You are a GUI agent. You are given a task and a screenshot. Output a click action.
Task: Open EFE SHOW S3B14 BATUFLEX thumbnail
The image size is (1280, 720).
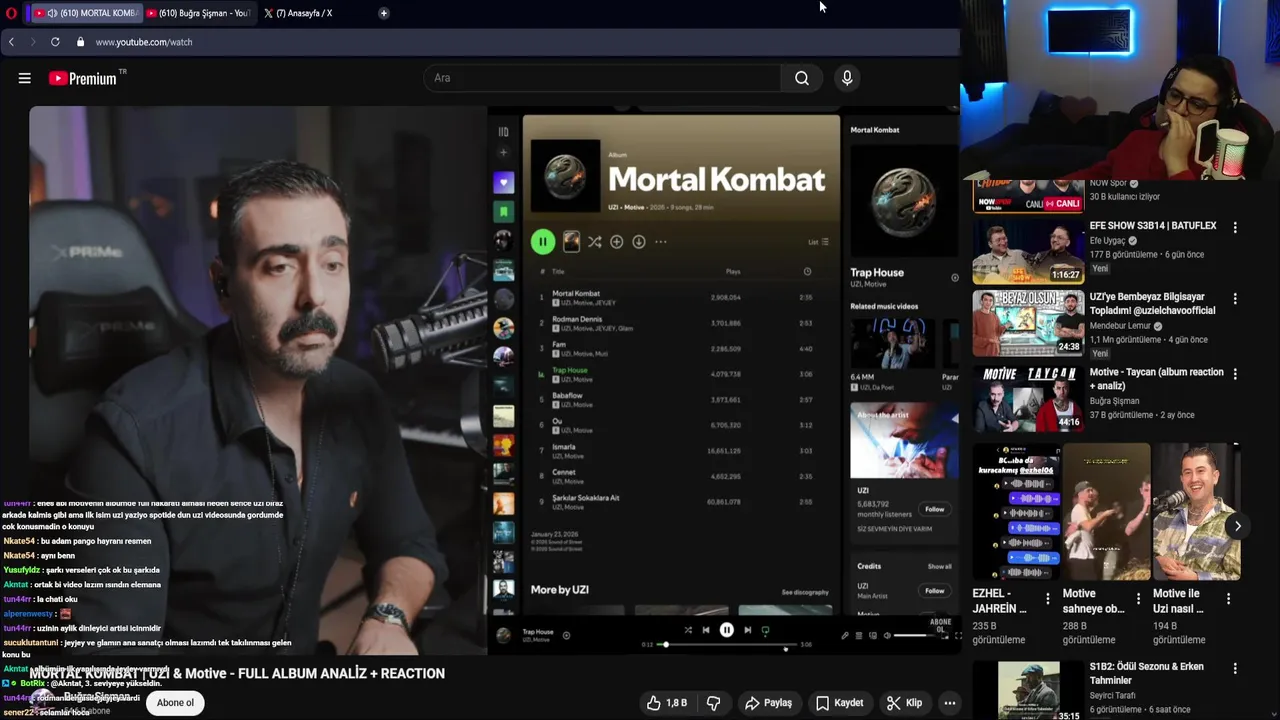(x=1028, y=252)
